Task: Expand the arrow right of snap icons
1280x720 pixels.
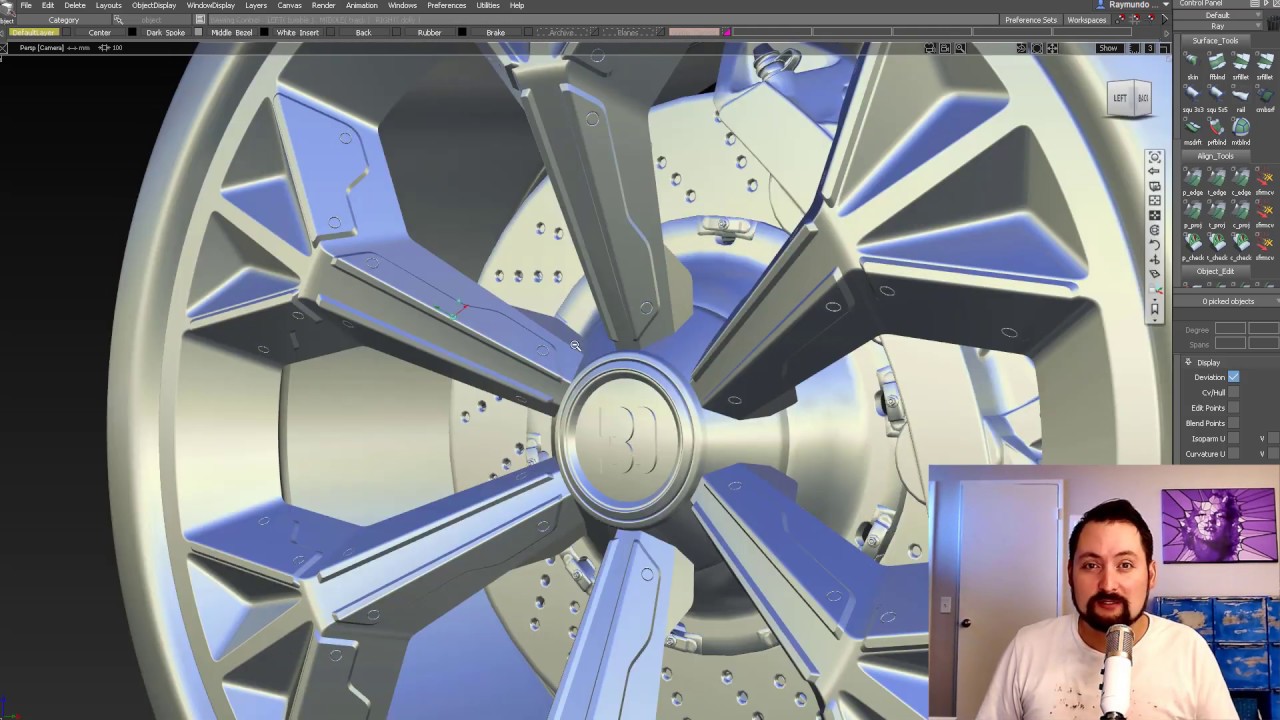Action: tap(1165, 19)
